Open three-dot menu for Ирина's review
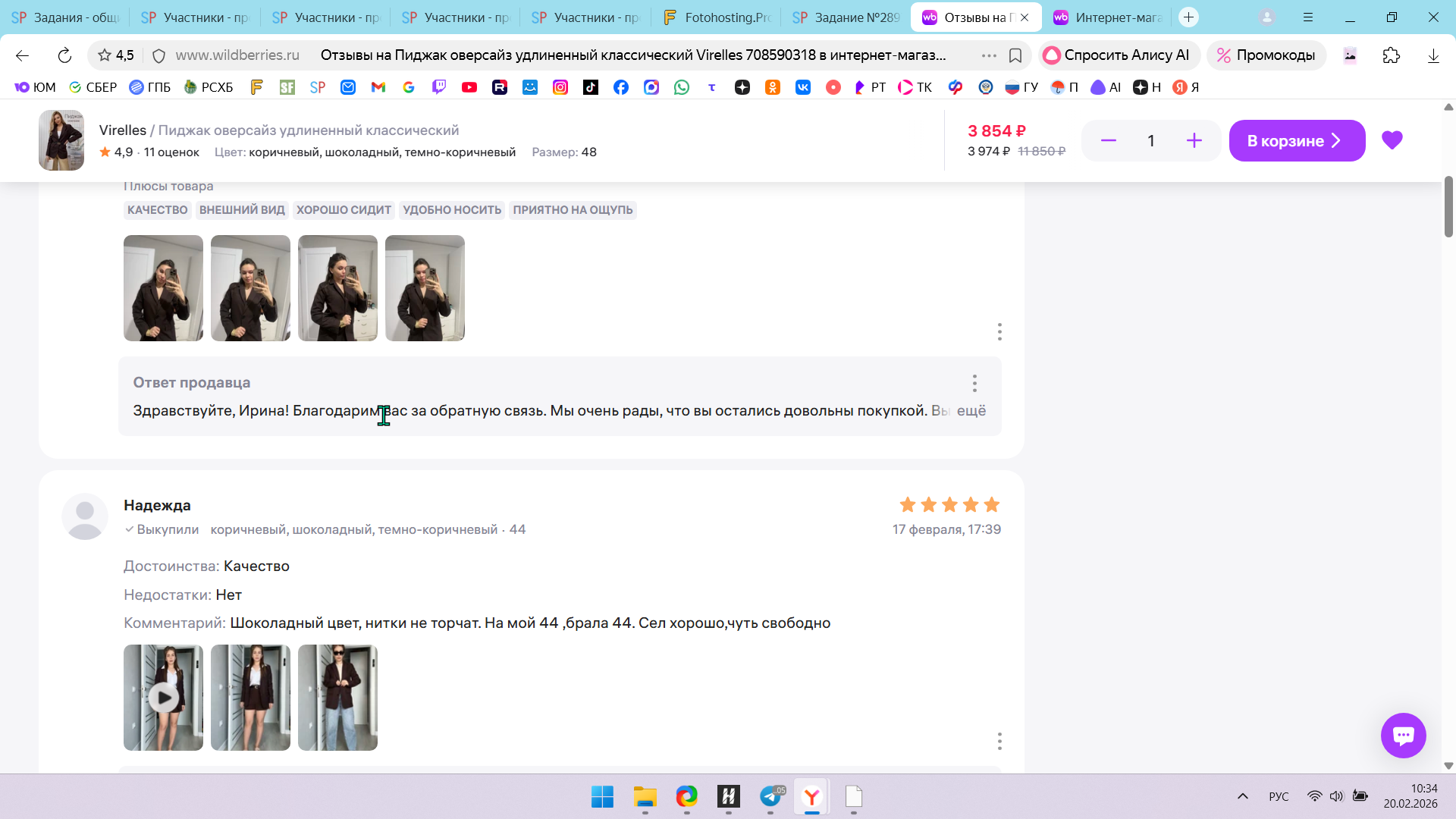 tap(999, 331)
